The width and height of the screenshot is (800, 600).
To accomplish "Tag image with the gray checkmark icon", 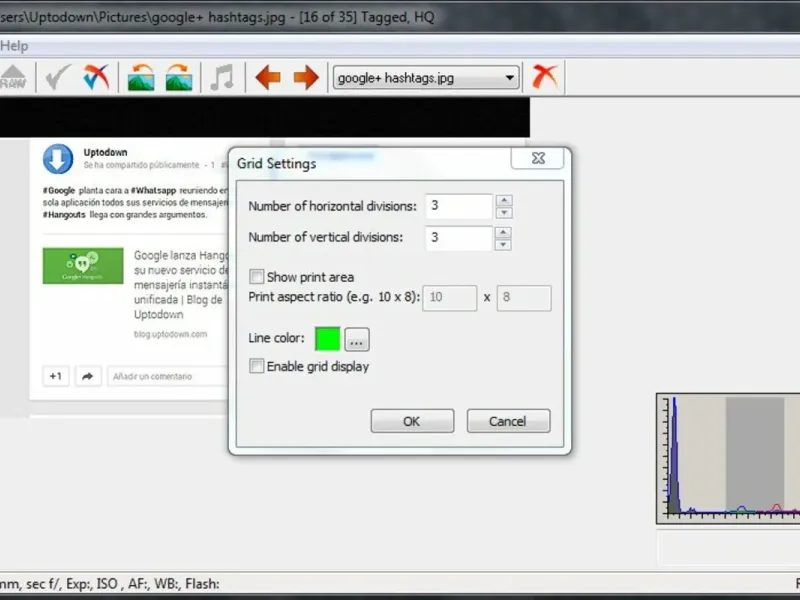I will tap(58, 78).
